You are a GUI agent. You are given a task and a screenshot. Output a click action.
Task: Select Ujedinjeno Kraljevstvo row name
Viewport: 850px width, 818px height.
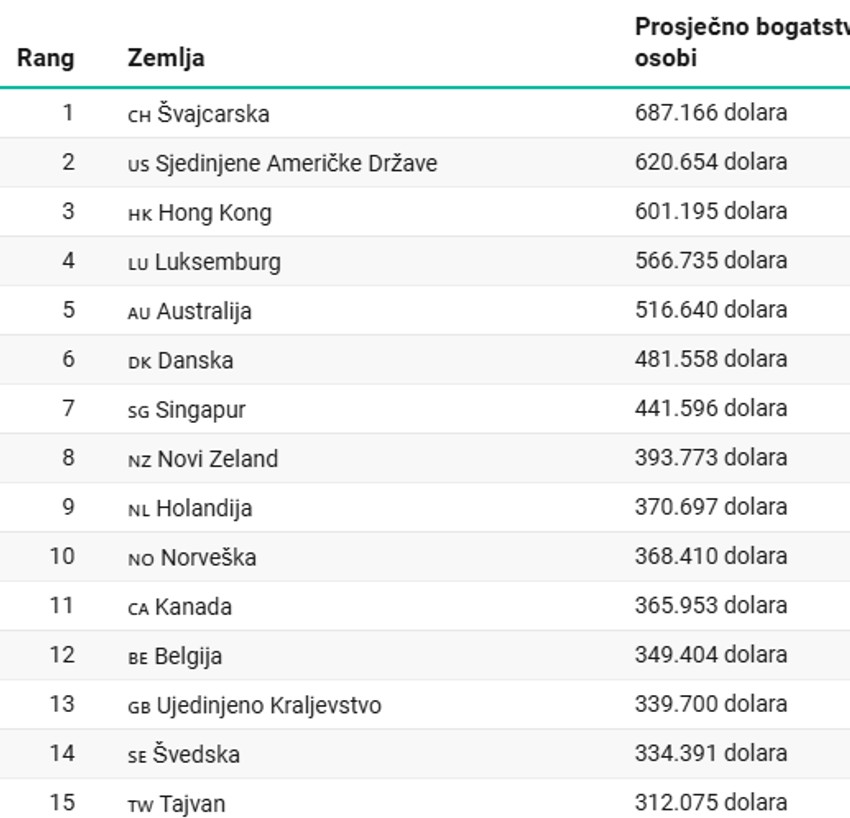coord(268,706)
